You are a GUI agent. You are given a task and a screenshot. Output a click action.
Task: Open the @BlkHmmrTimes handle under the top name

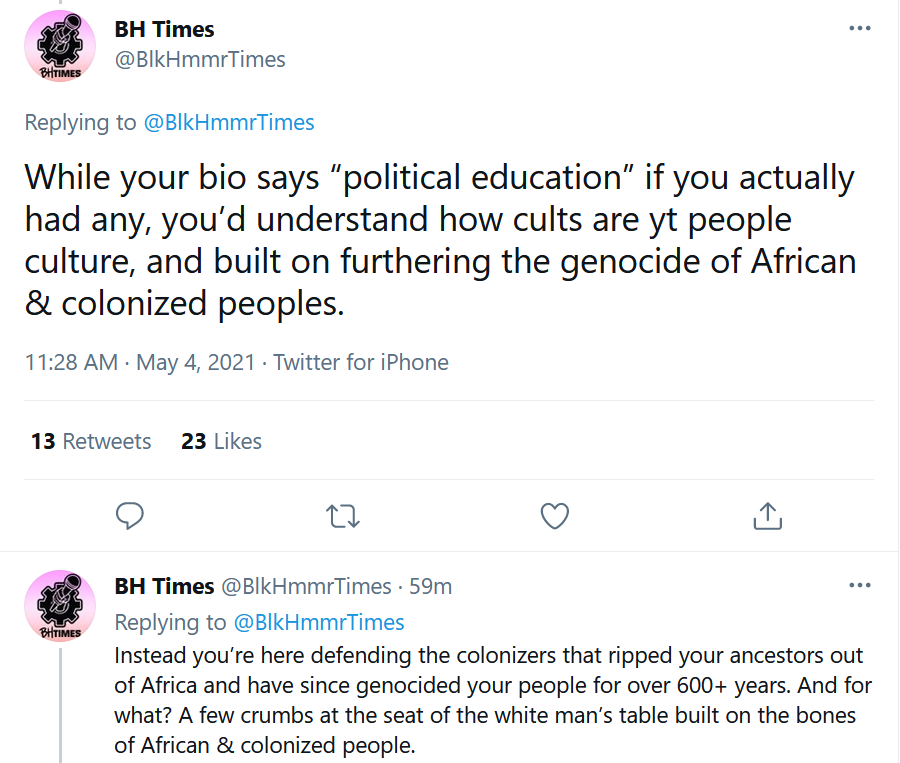[x=200, y=60]
